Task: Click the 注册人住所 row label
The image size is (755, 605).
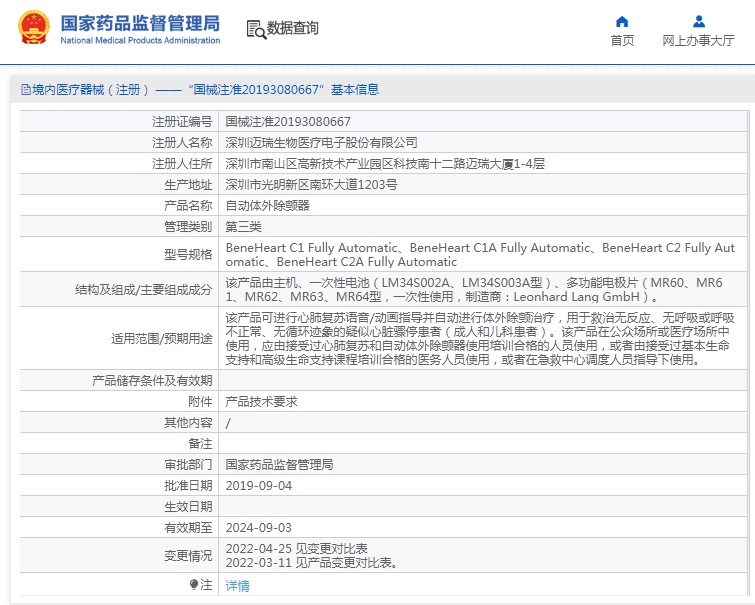Action: pyautogui.click(x=182, y=164)
